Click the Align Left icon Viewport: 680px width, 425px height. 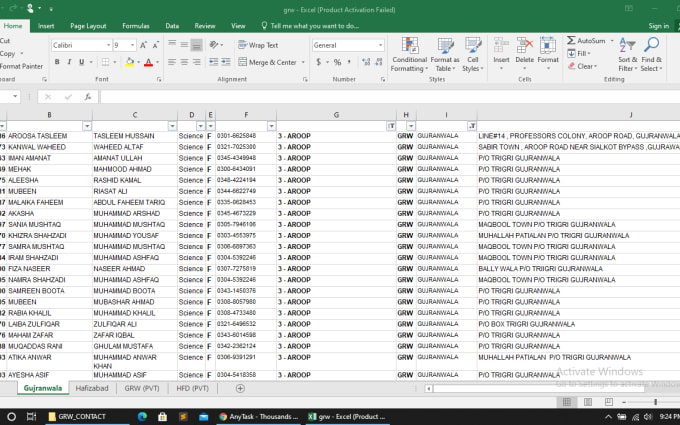pyautogui.click(x=172, y=62)
